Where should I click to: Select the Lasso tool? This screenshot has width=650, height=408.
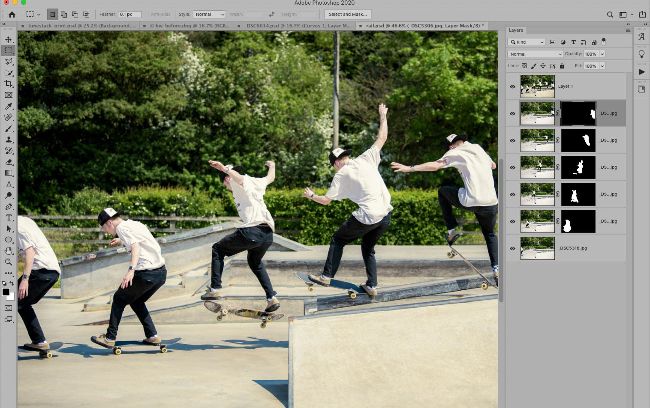(8, 61)
